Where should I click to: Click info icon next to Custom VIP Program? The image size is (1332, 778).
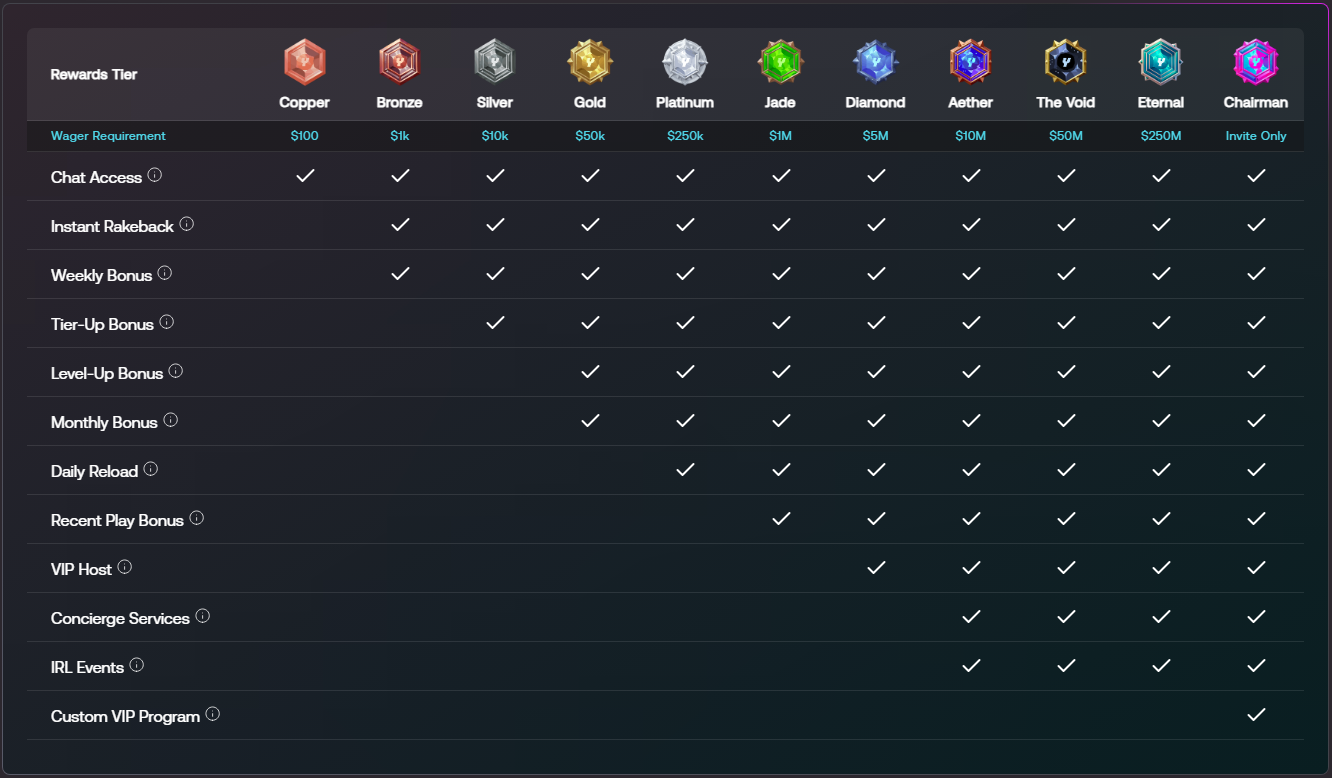point(213,714)
